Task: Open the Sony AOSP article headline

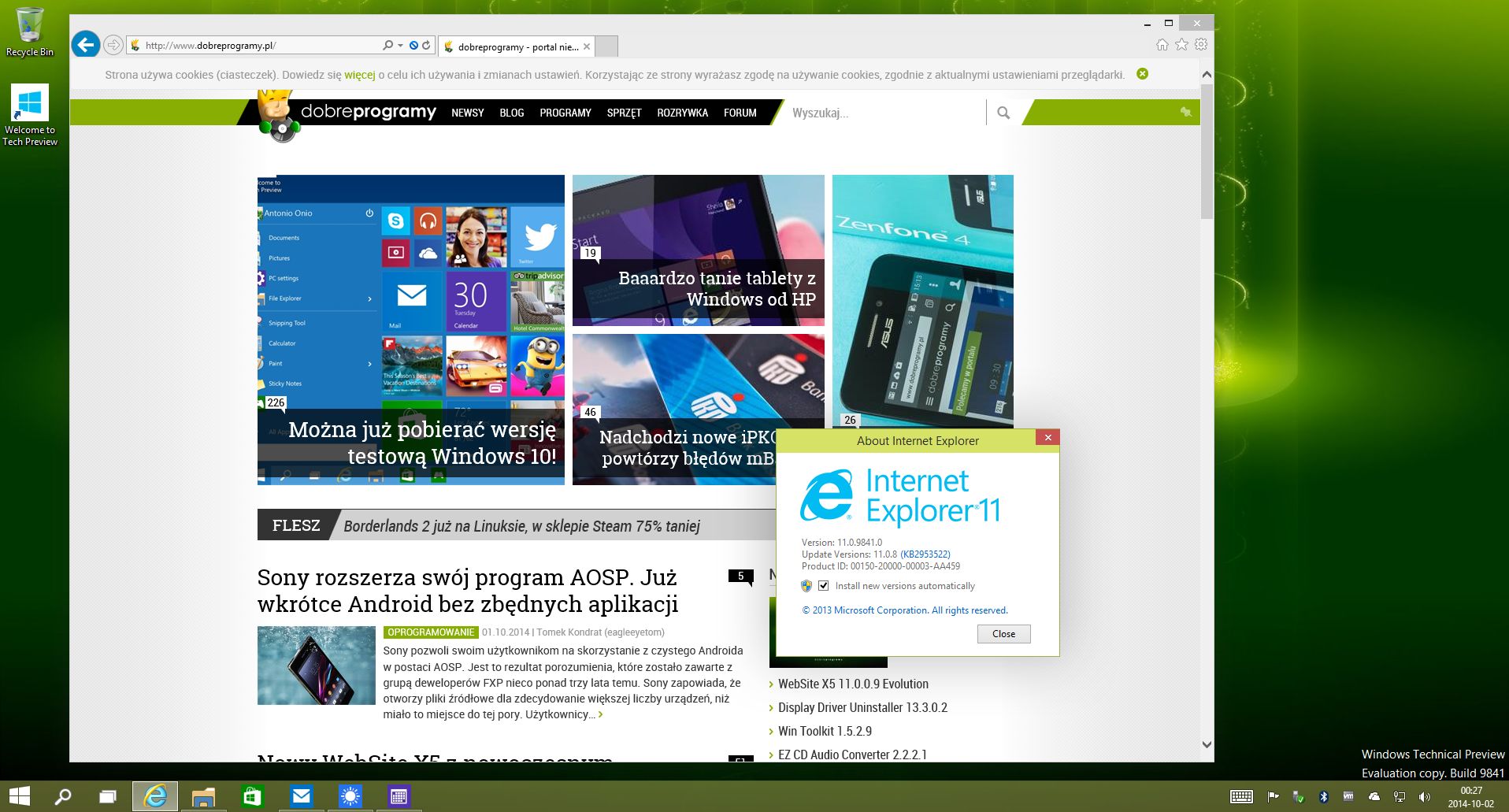Action: point(468,591)
